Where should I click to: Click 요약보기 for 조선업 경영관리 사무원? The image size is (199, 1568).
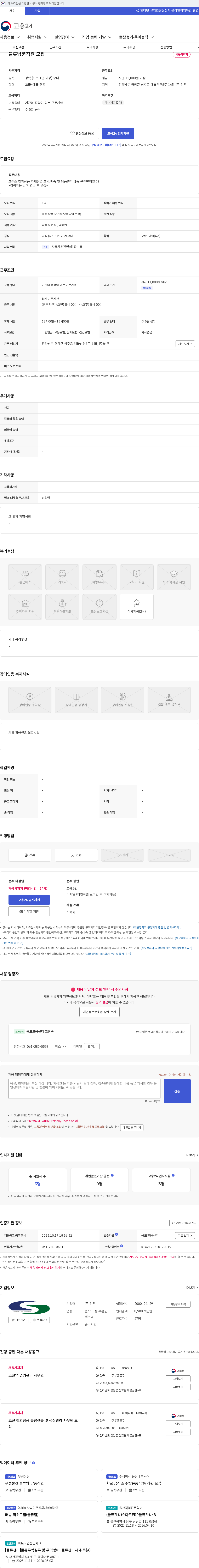click(x=178, y=1379)
